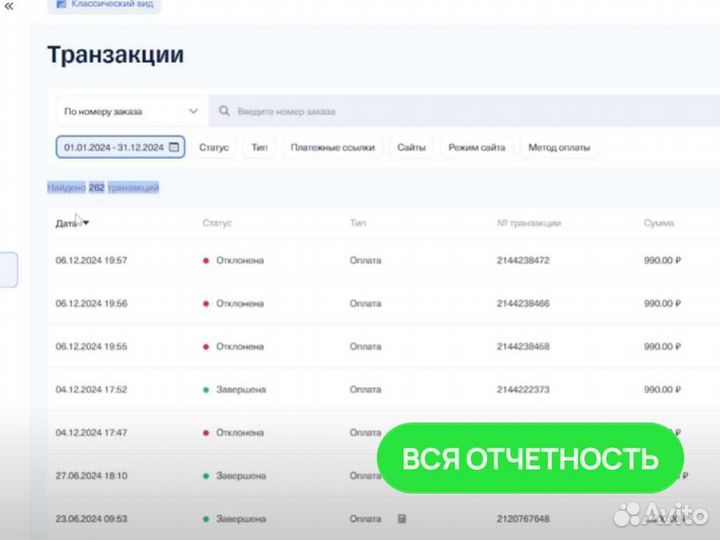Open the Платежные ссылки filter
720x540 pixels.
pyautogui.click(x=333, y=147)
